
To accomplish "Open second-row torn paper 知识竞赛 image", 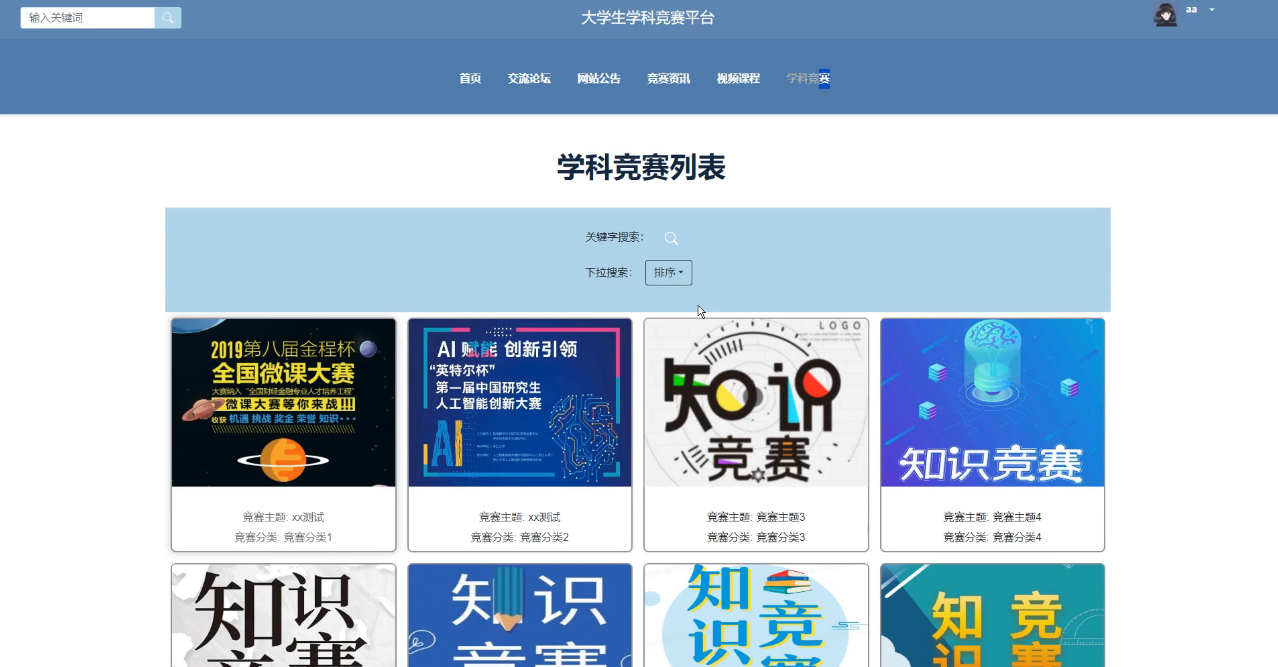I will coord(284,616).
